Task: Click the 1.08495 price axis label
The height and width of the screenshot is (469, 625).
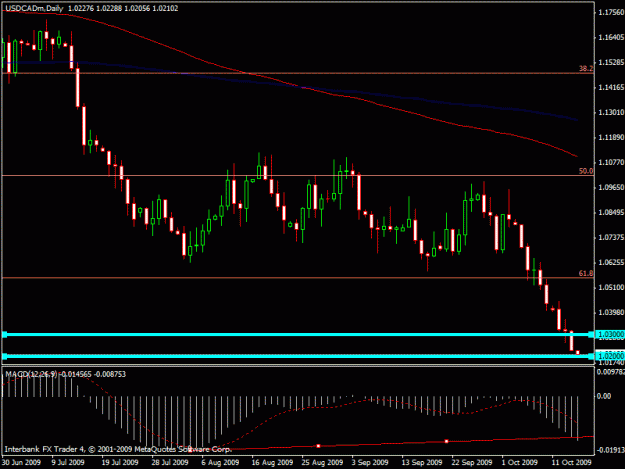Action: point(611,212)
